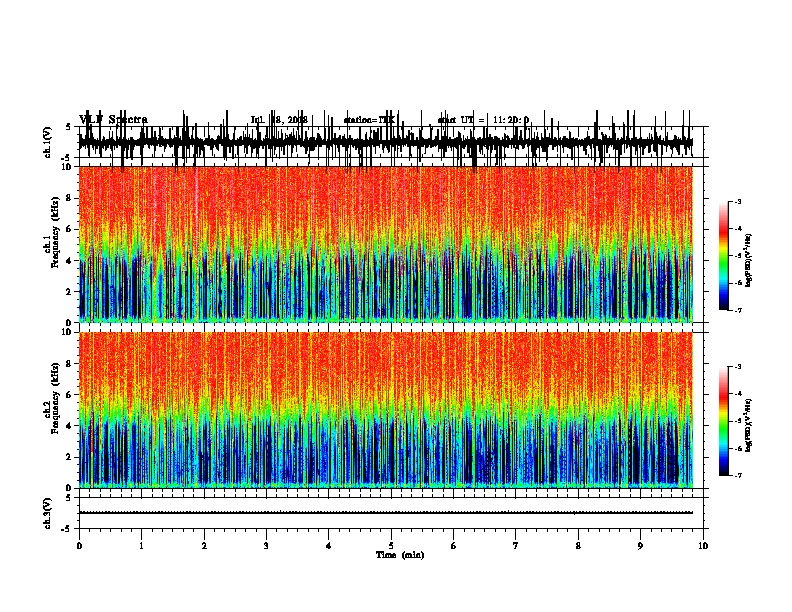Click the time axis tick label '10'
Screen dimensions: 792x612
point(703,546)
